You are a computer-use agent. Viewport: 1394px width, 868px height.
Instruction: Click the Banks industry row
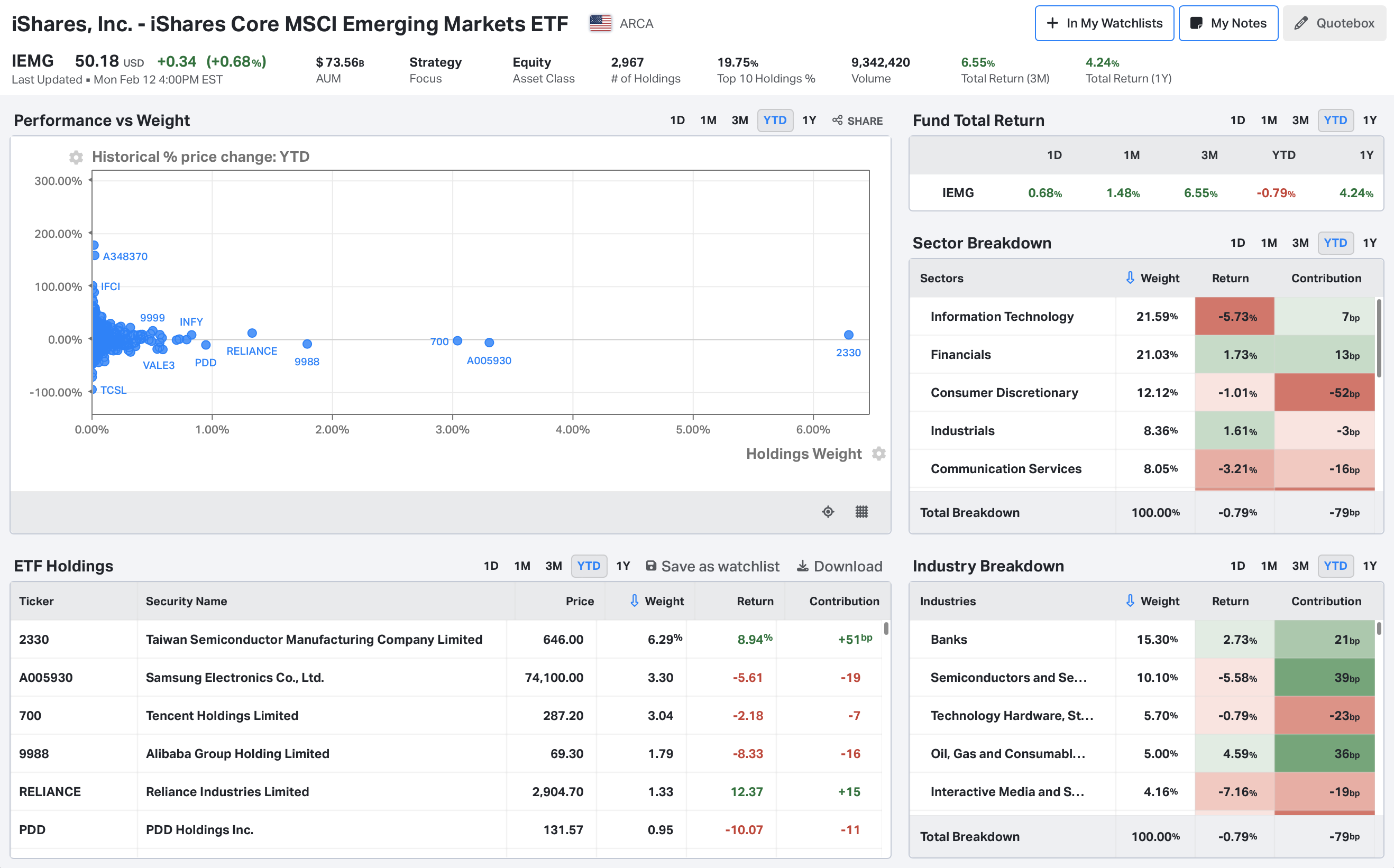pos(1142,639)
